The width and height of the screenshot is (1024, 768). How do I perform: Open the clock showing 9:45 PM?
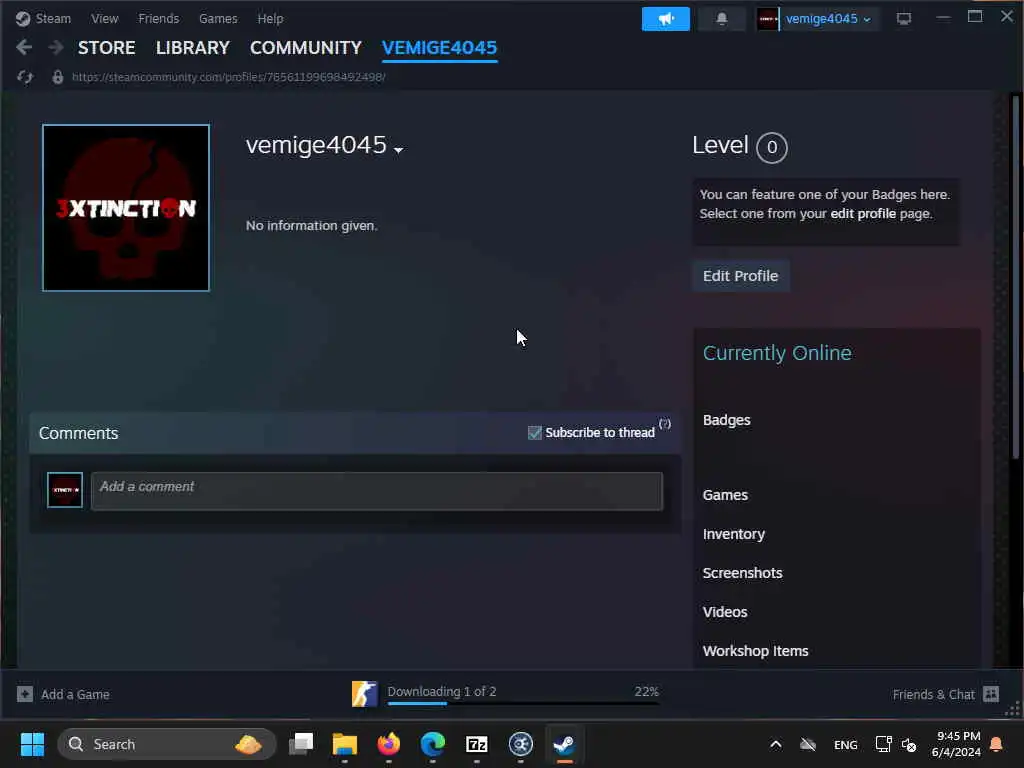click(x=957, y=744)
